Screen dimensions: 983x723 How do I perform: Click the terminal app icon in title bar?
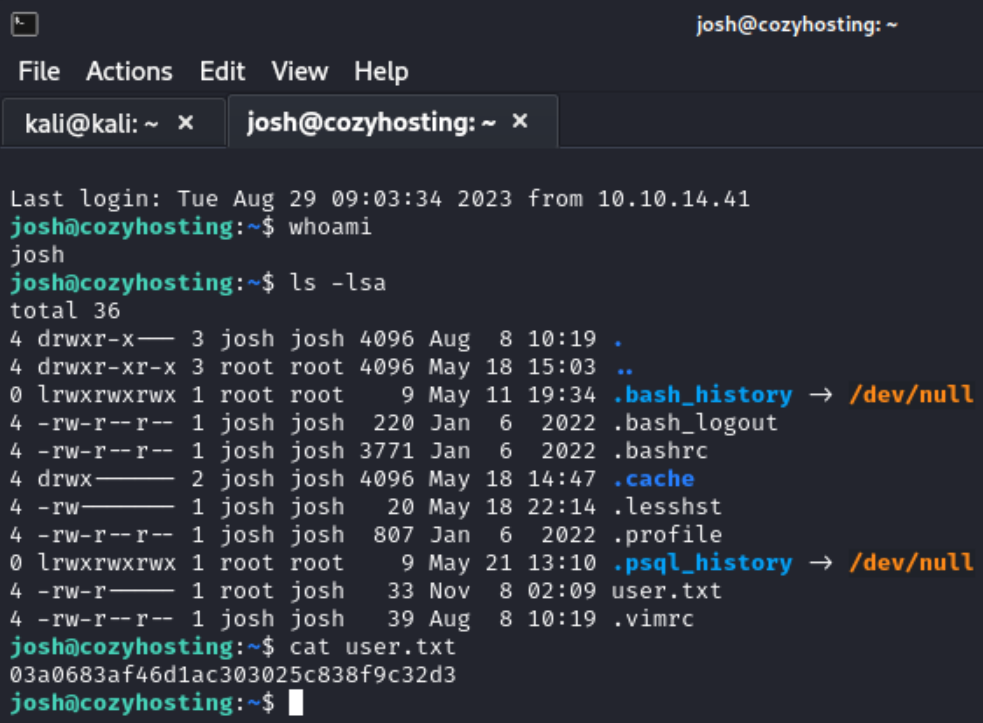pos(28,24)
